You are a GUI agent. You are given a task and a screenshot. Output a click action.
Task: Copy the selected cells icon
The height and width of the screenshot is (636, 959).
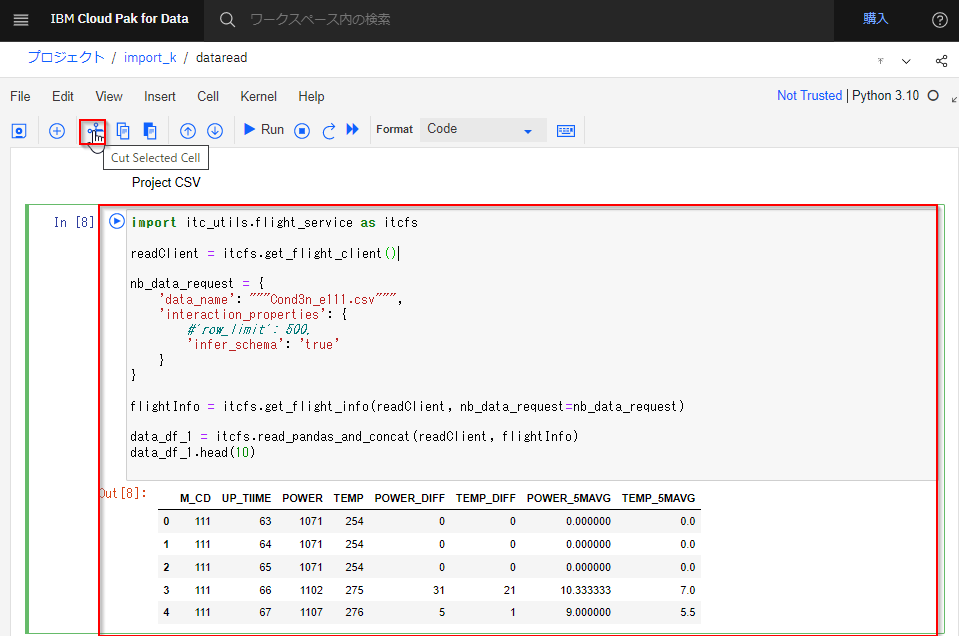123,131
